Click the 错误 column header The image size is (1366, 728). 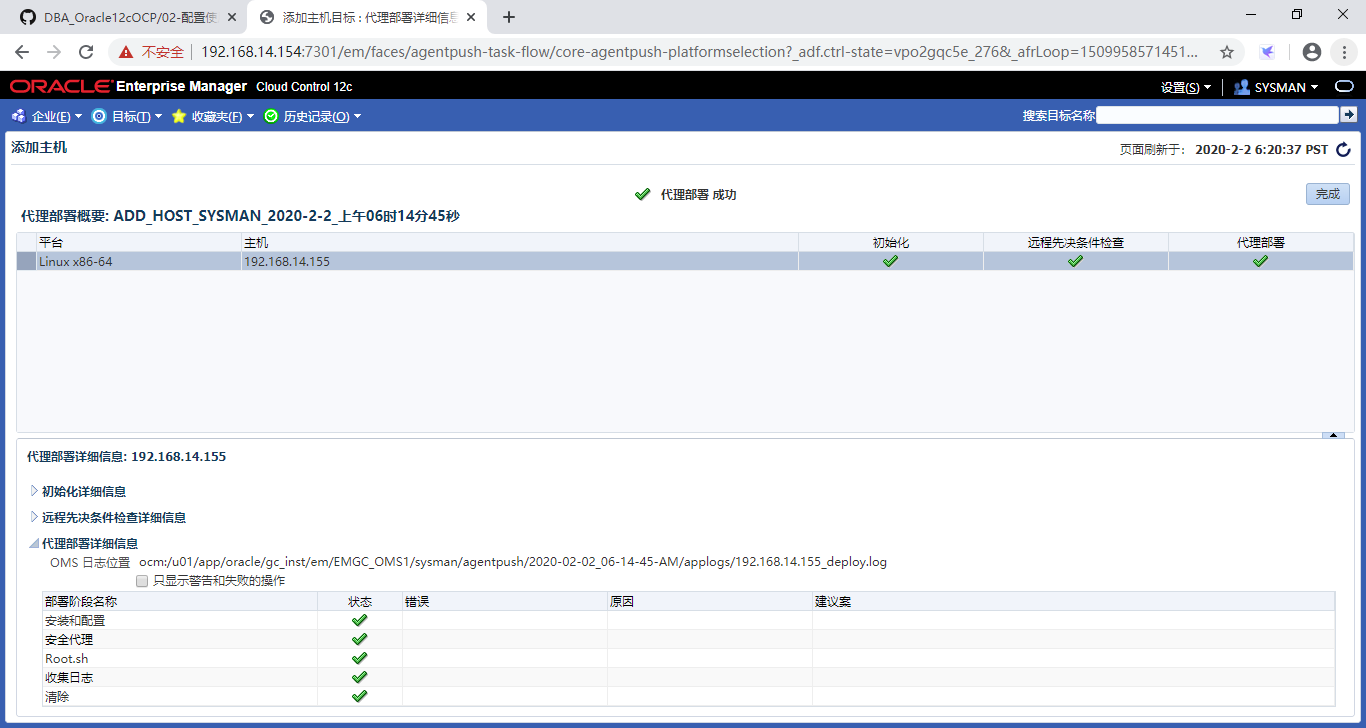pos(505,601)
